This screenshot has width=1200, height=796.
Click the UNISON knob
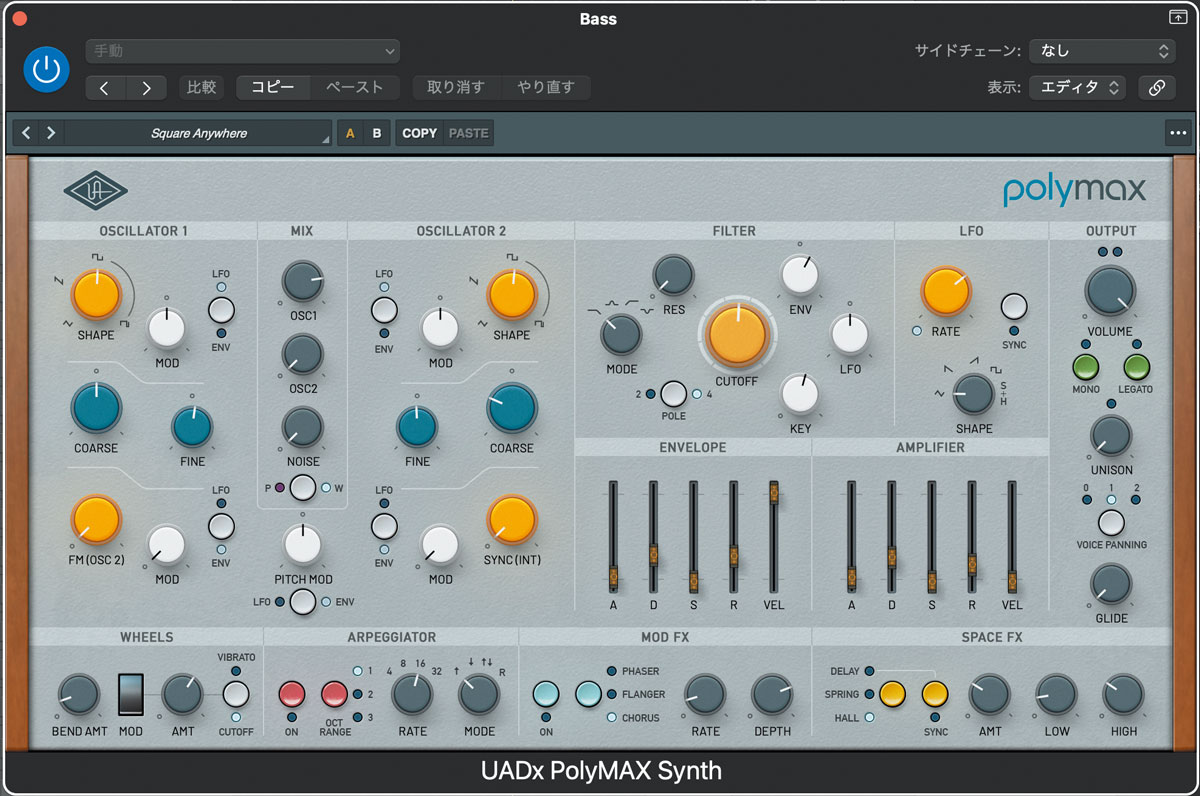[x=1111, y=436]
